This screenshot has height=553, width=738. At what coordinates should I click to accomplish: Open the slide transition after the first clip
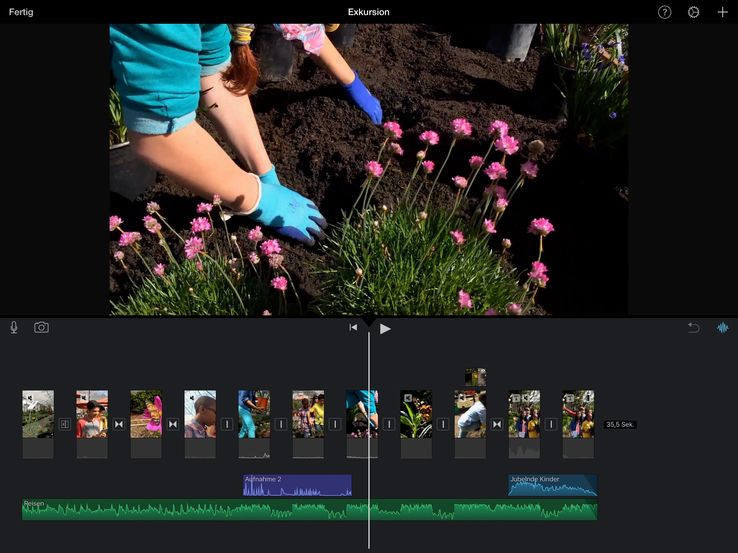click(x=65, y=425)
